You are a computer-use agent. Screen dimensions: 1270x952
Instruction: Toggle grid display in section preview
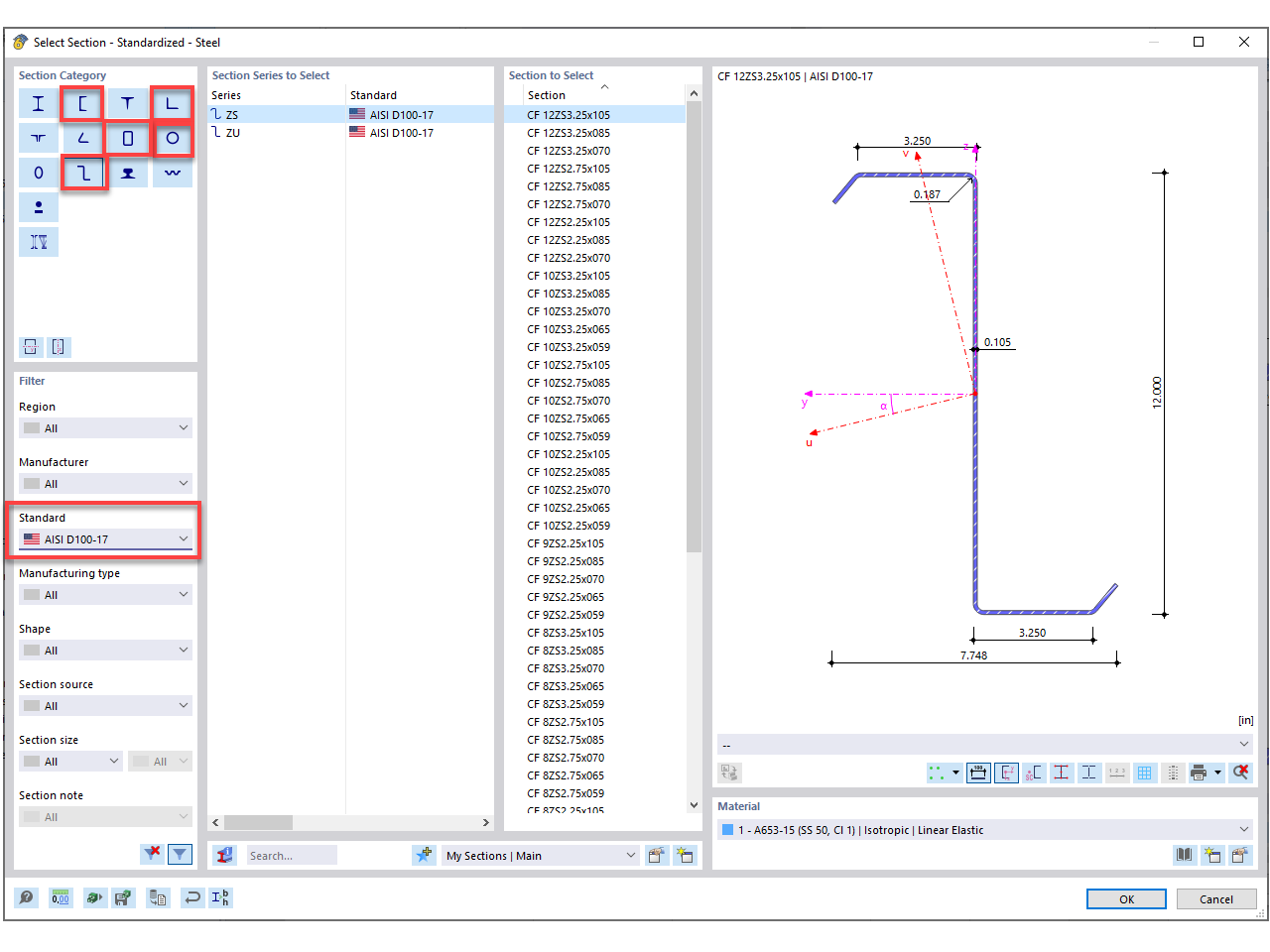(x=1145, y=773)
